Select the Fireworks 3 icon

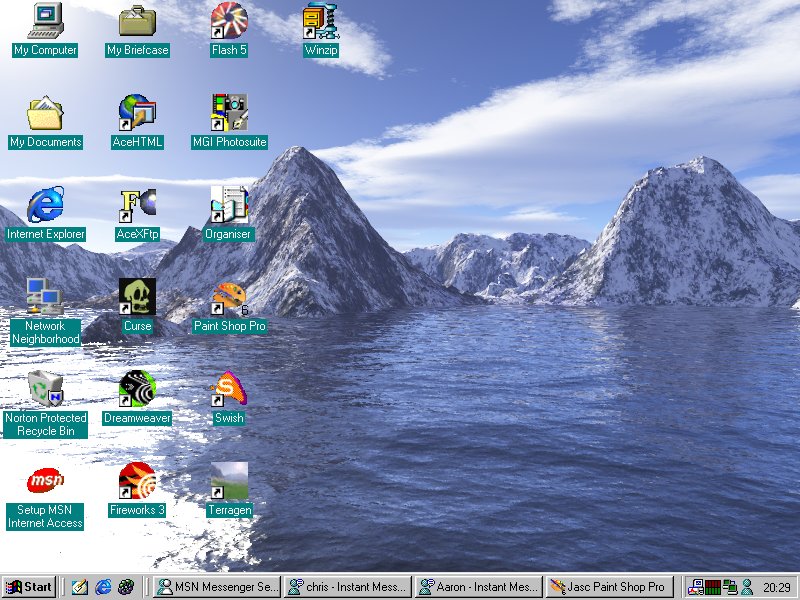point(137,481)
